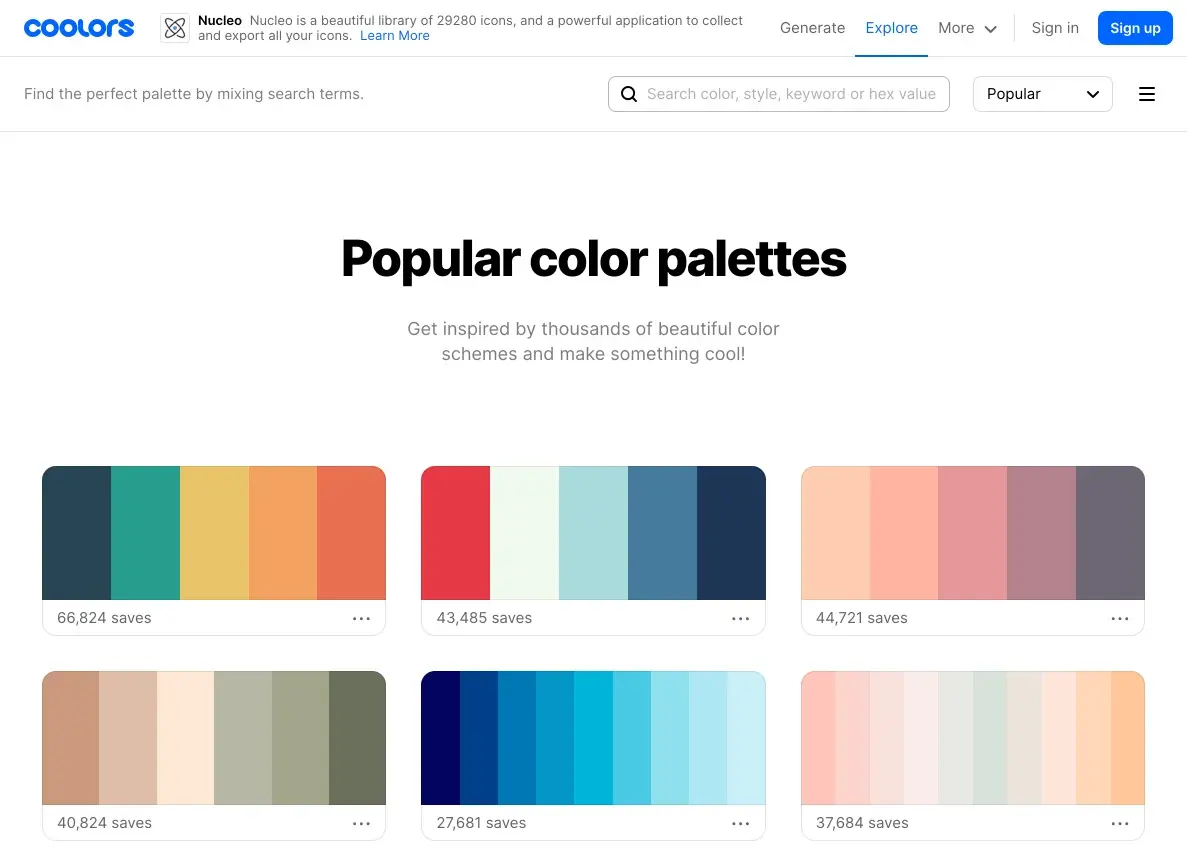Open options for 27,681 saves palette
The width and height of the screenshot is (1187, 861).
point(740,823)
